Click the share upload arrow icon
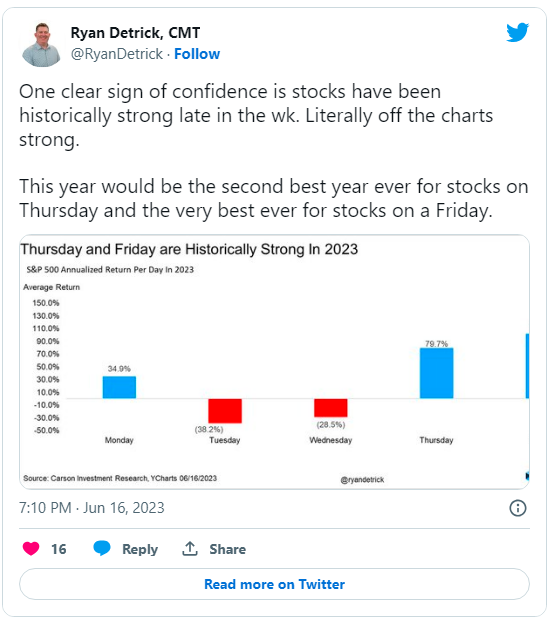The height and width of the screenshot is (621, 550). coord(190,549)
